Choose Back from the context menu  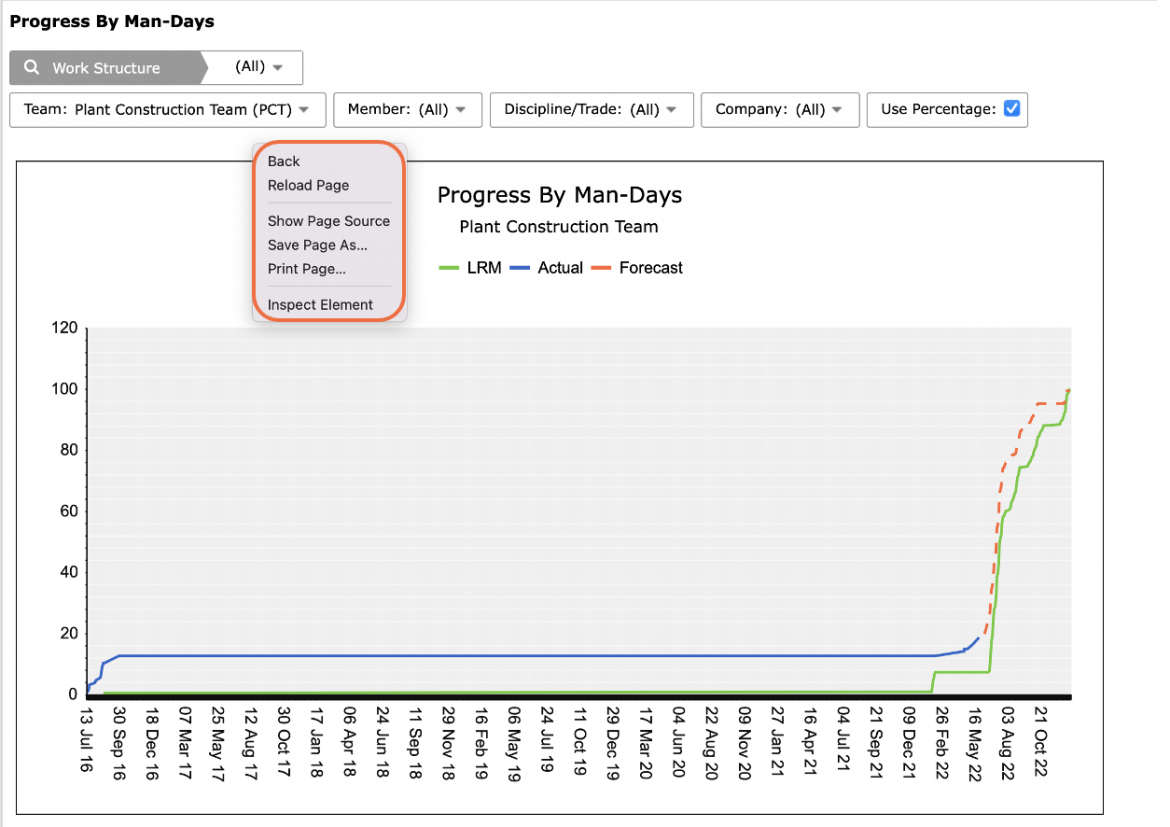coord(284,161)
